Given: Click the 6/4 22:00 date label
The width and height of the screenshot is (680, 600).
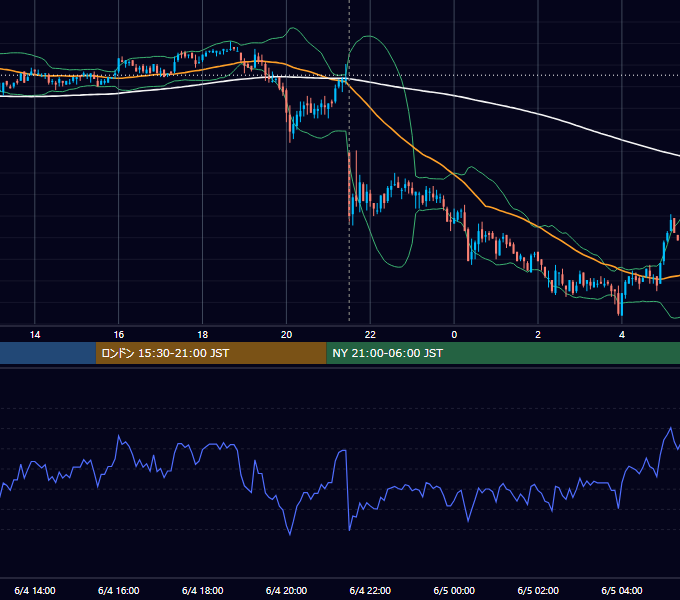Looking at the screenshot, I should (370, 590).
